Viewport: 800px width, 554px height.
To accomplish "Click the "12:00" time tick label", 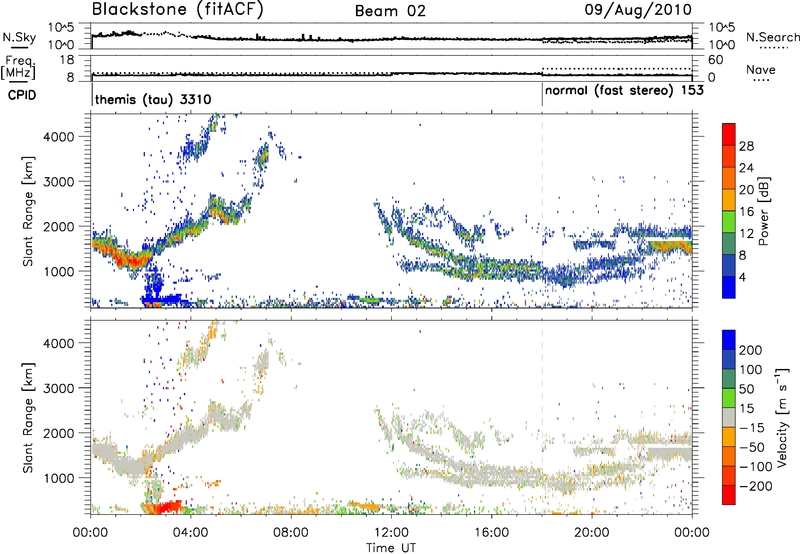I will (391, 533).
